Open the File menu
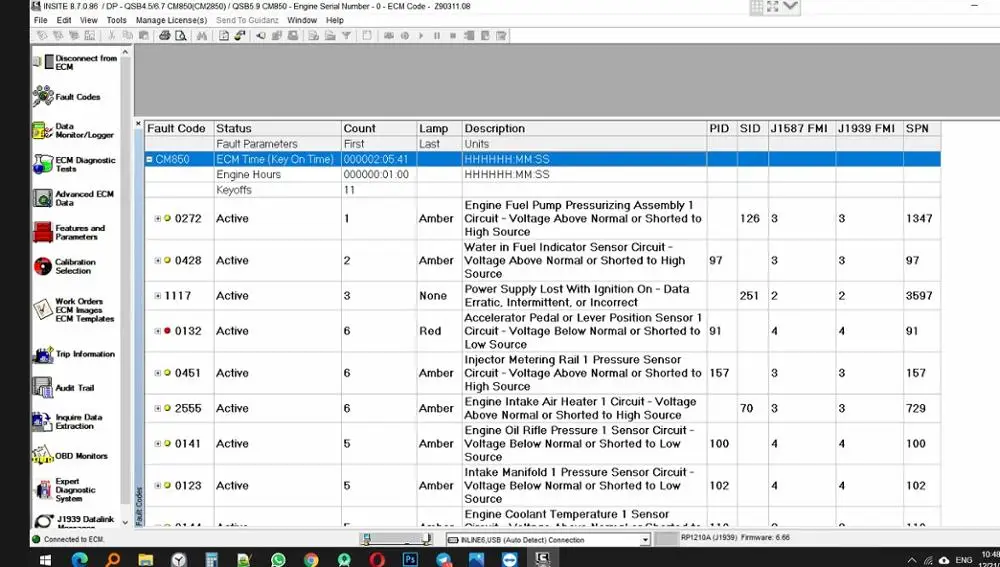Screen dimensions: 1000x567 click(41, 20)
